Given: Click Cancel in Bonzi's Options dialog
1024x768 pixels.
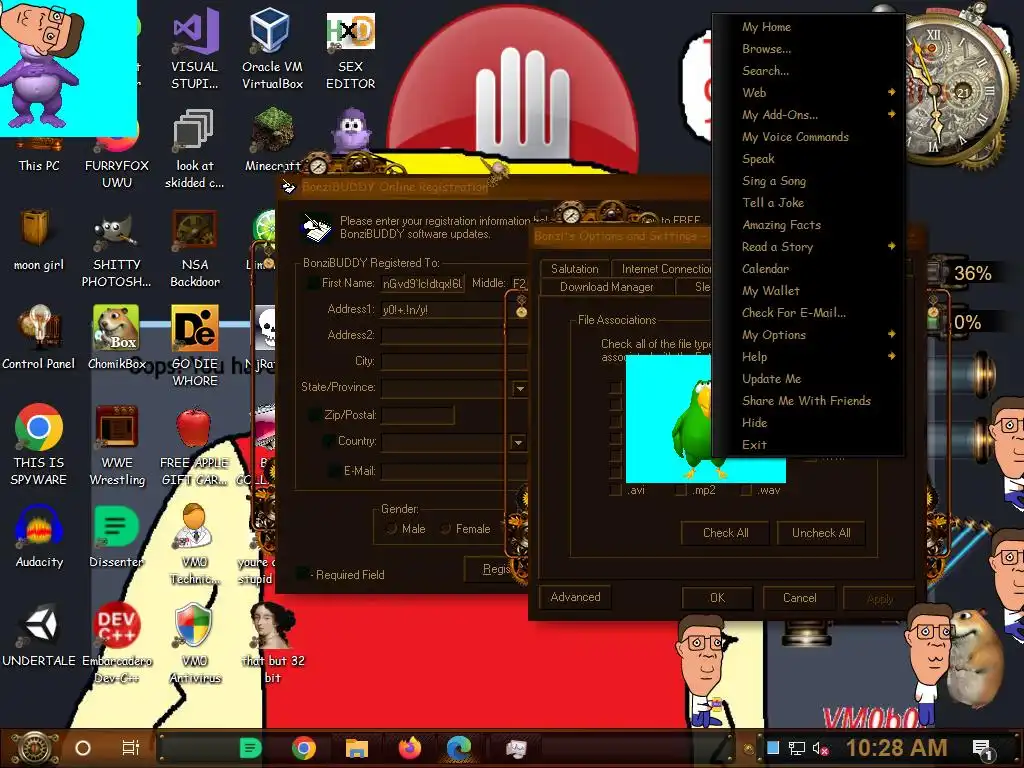Looking at the screenshot, I should [799, 598].
